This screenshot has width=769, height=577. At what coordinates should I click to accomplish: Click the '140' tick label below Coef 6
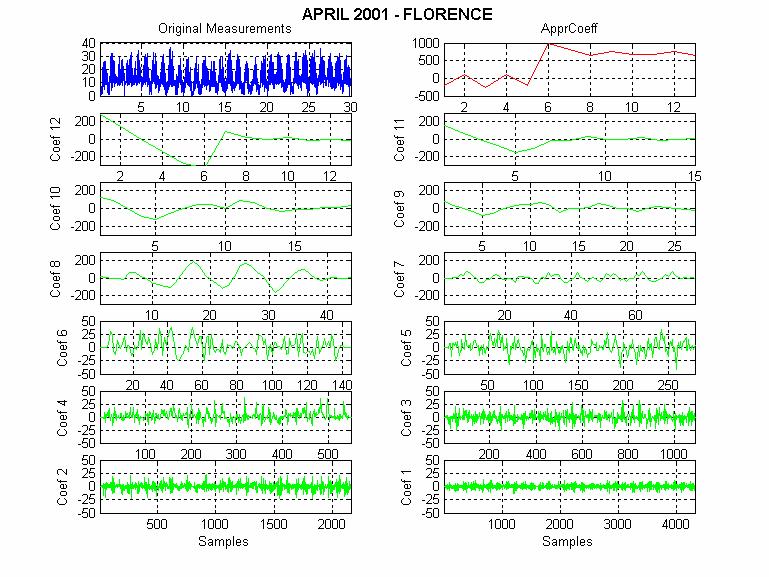click(x=342, y=385)
